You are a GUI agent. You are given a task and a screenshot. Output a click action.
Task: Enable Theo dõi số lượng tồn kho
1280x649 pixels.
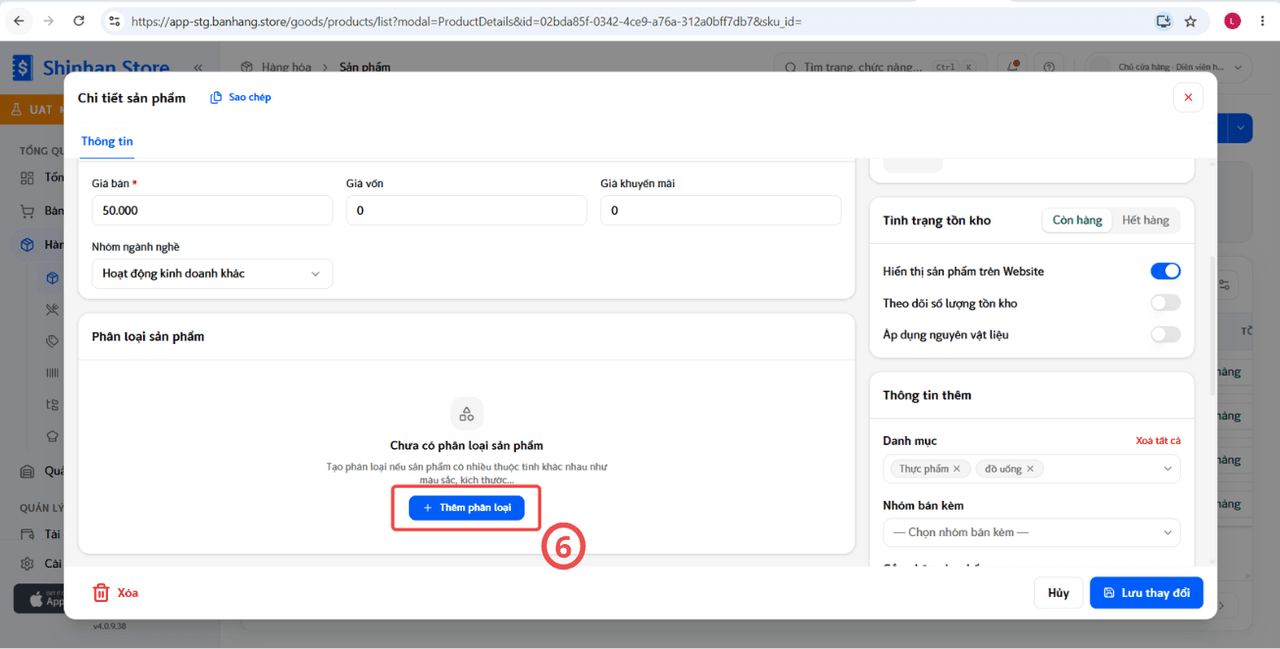[1165, 303]
